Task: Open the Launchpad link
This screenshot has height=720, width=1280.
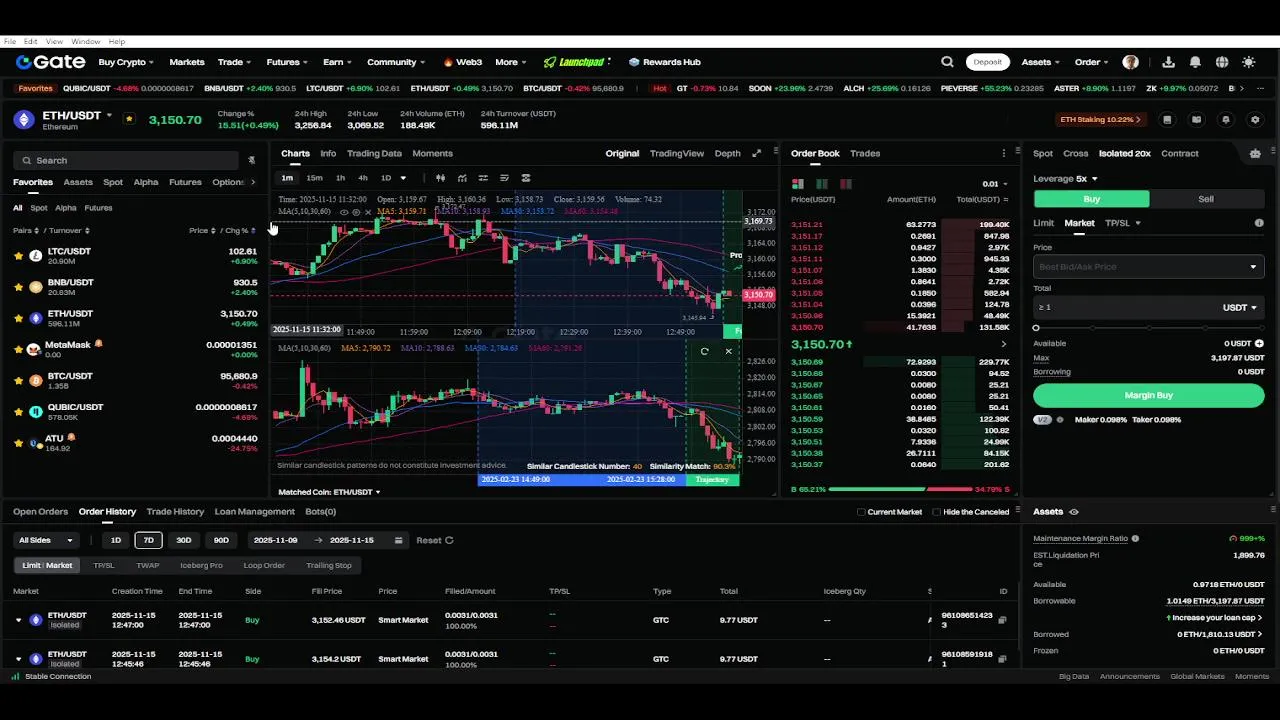Action: point(575,62)
